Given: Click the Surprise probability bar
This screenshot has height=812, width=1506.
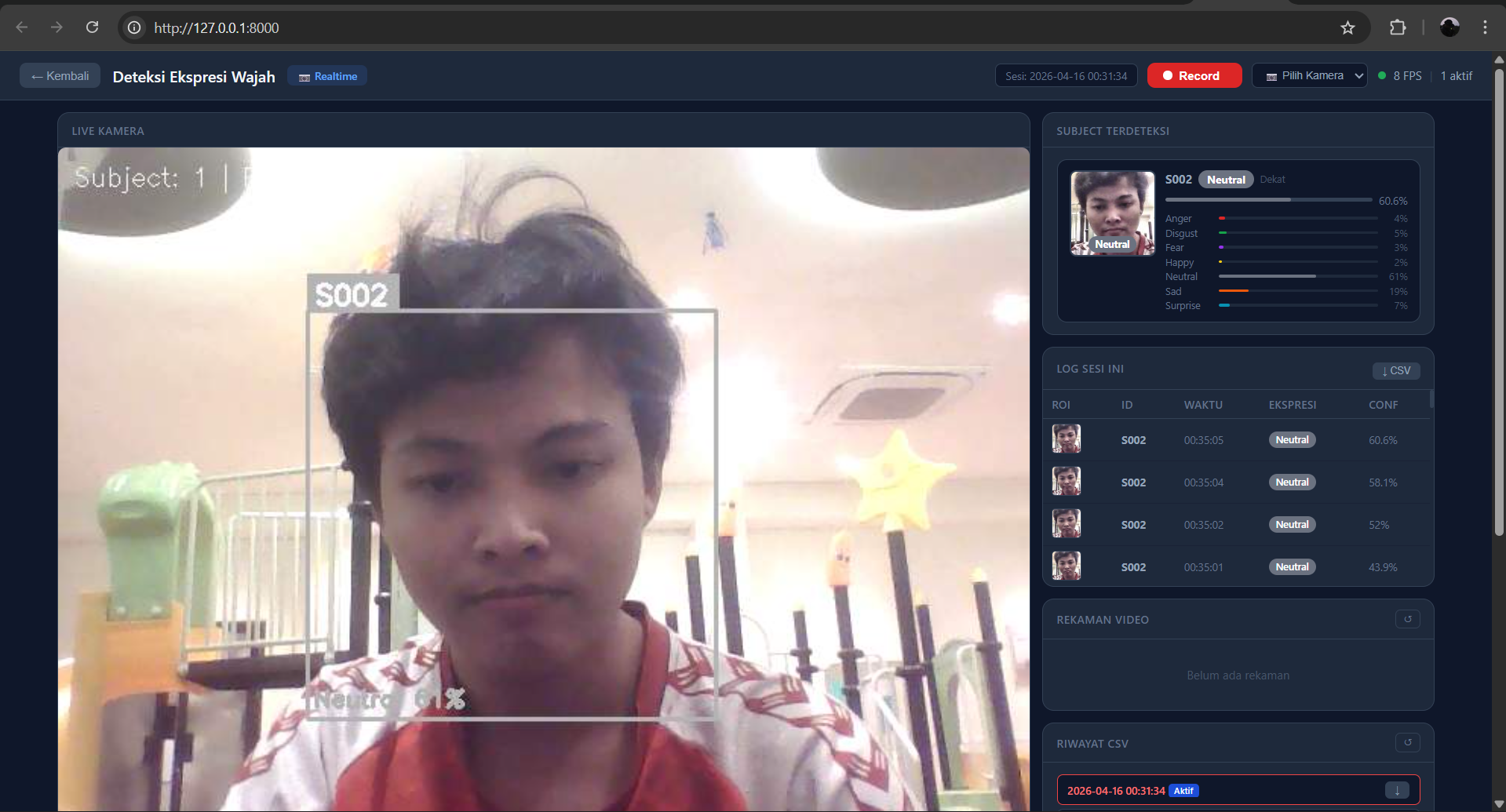Looking at the screenshot, I should tap(1298, 305).
